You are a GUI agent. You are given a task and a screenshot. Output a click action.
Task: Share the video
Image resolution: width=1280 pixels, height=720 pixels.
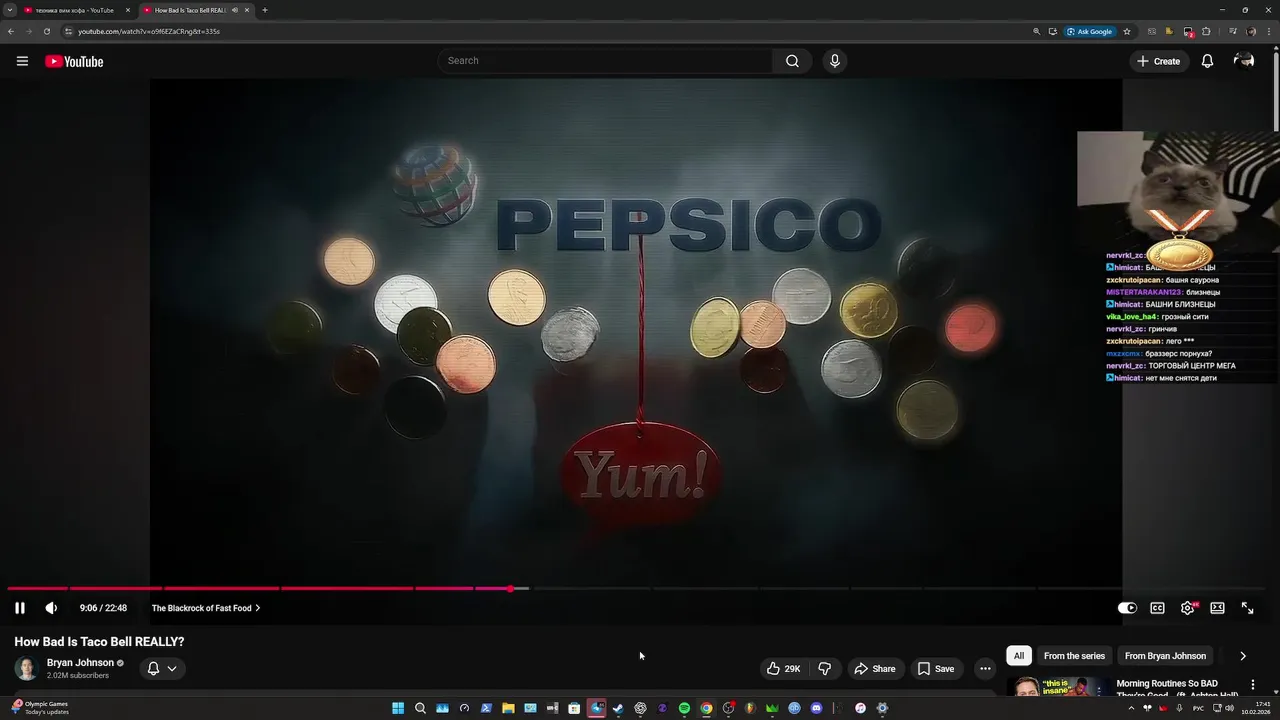(874, 668)
